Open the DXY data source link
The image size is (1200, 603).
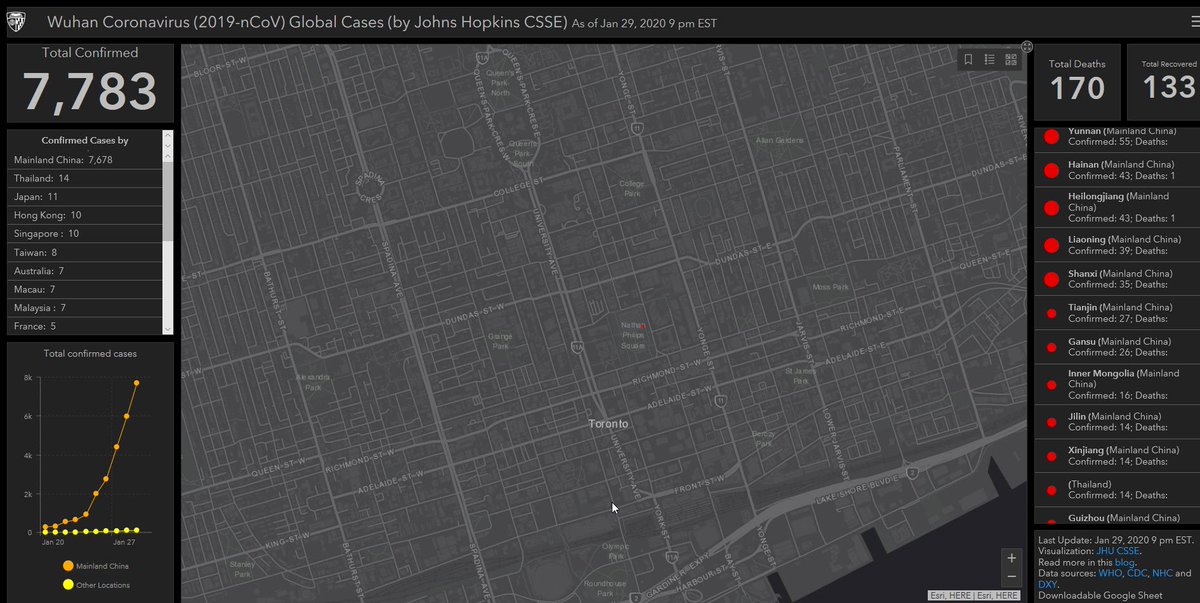coord(1047,585)
